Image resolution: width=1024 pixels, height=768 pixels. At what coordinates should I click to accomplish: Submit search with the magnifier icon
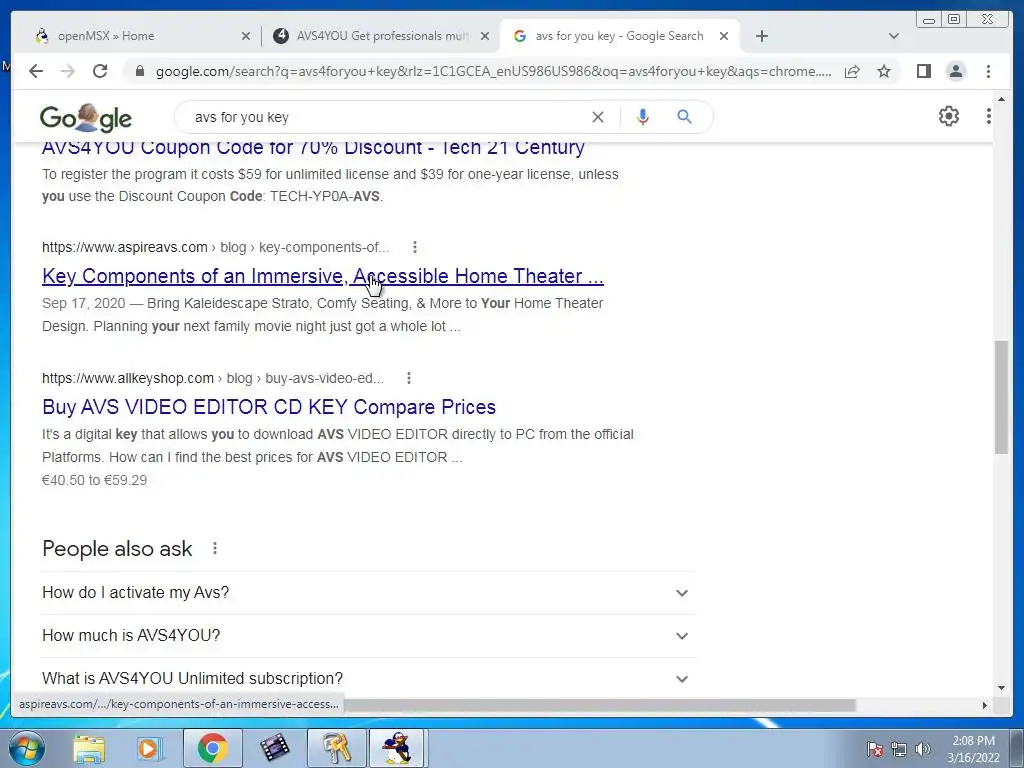pyautogui.click(x=684, y=117)
